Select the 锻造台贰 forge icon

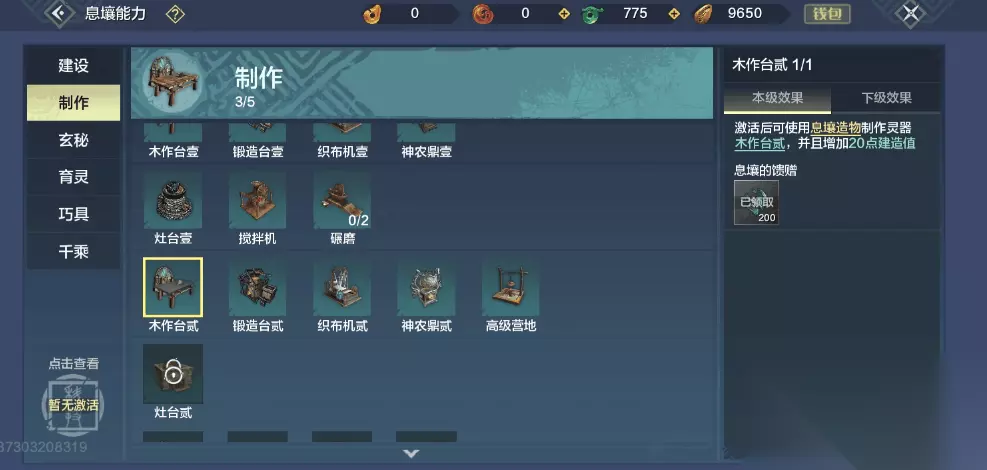257,287
